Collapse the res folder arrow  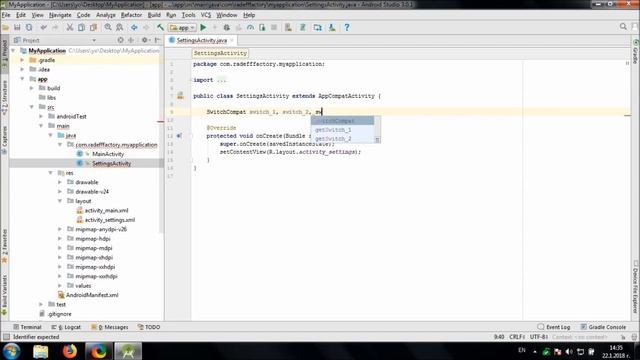coord(51,173)
